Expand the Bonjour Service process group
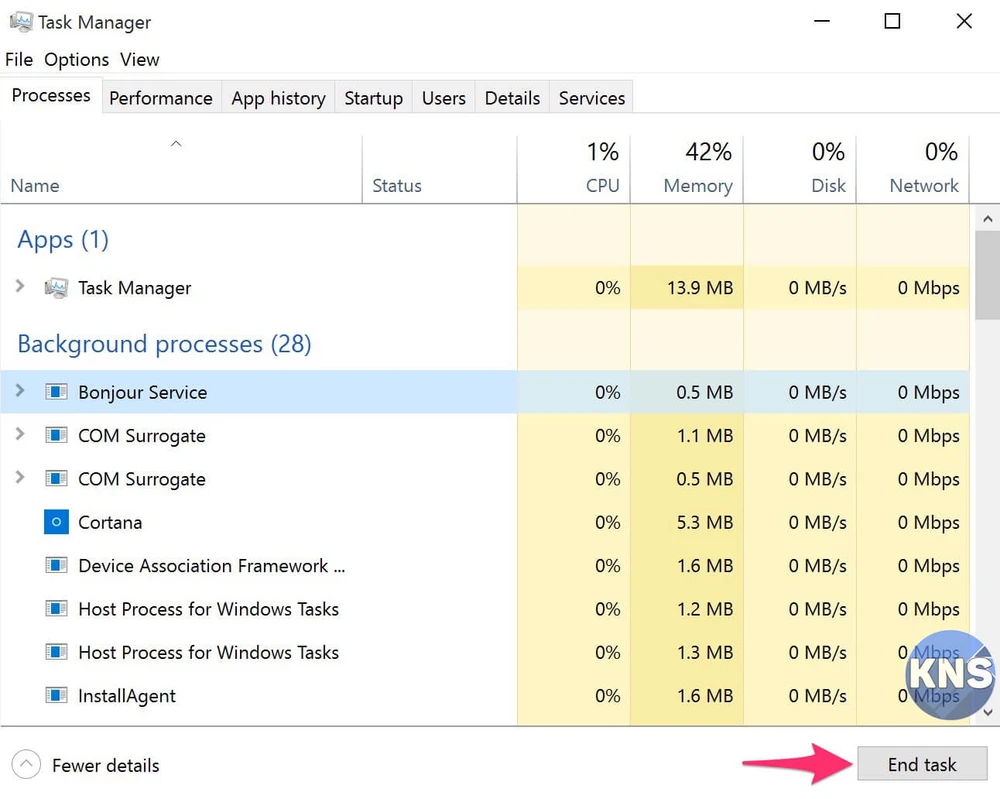This screenshot has height=799, width=1000. (20, 391)
